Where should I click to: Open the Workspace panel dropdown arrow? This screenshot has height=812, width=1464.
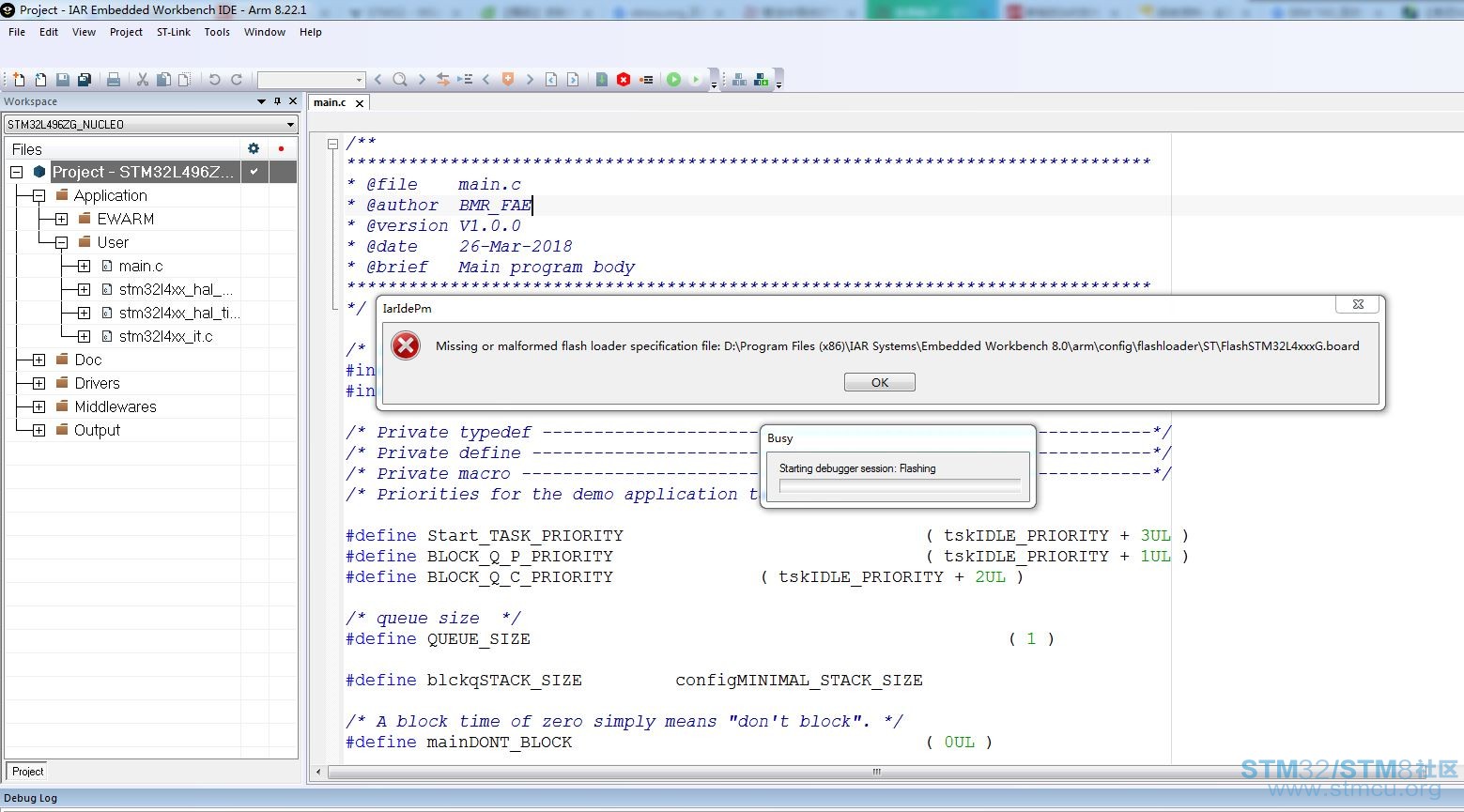point(261,101)
